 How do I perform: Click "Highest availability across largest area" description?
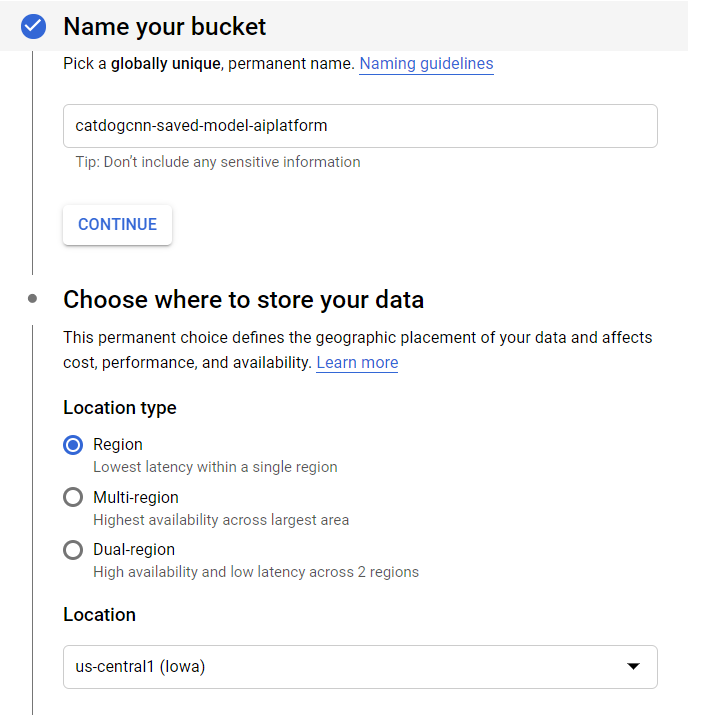coord(221,520)
